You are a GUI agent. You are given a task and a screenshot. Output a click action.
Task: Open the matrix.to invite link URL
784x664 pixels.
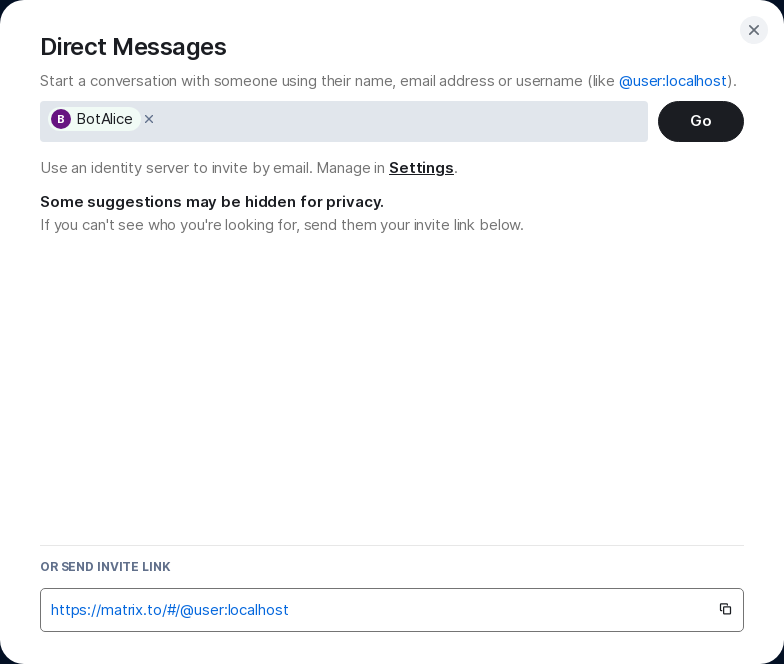click(170, 610)
